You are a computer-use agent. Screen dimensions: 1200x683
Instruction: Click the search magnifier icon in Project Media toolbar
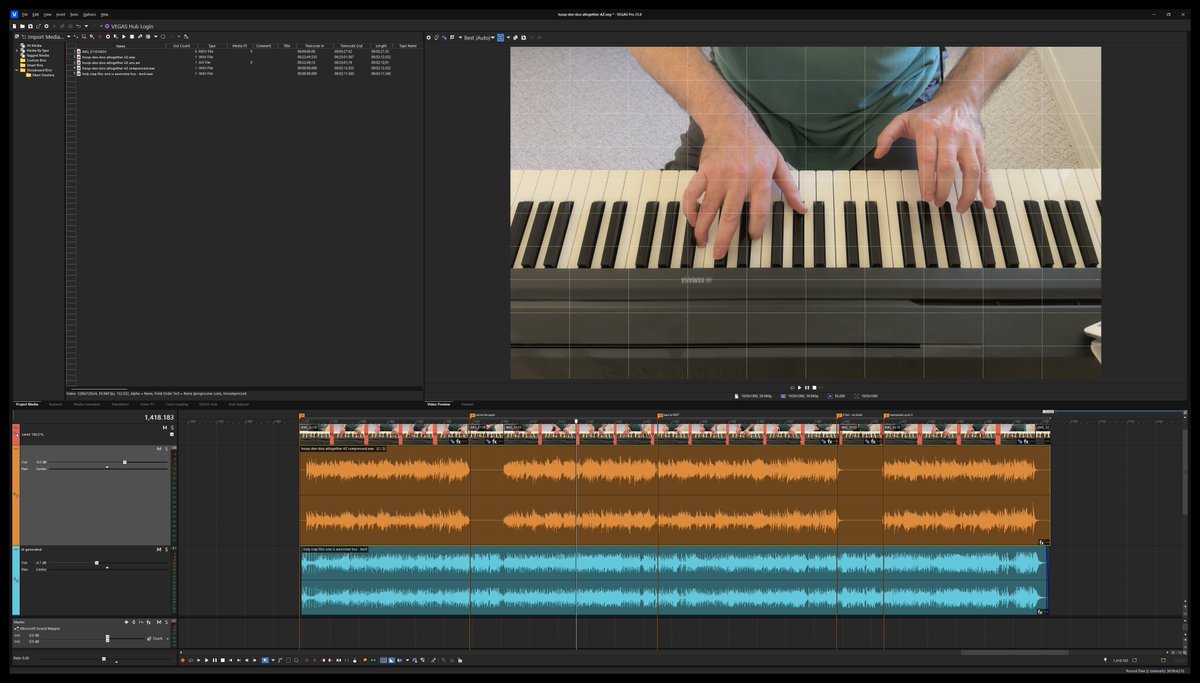pyautogui.click(x=163, y=37)
